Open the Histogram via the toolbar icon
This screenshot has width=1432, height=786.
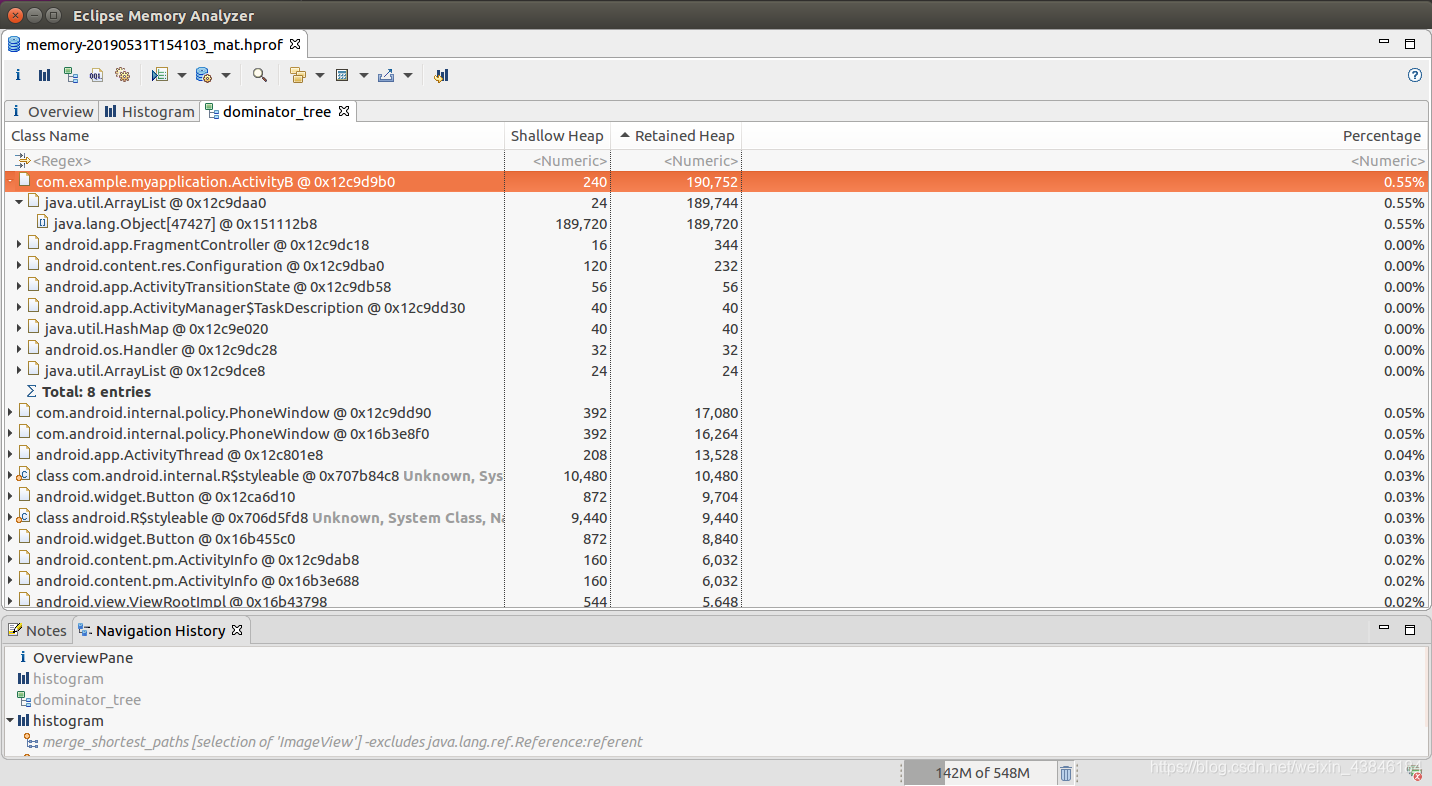(x=44, y=75)
